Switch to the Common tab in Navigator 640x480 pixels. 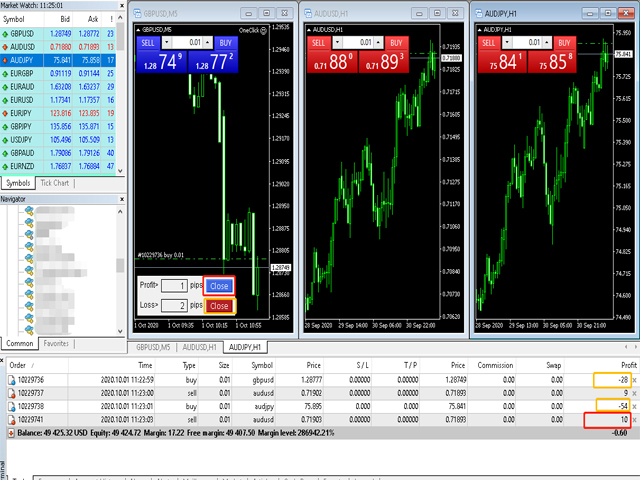pos(20,344)
